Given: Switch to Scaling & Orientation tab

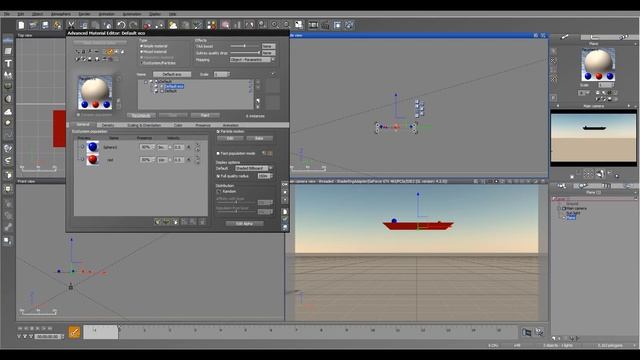Looking at the screenshot, I should 144,125.
